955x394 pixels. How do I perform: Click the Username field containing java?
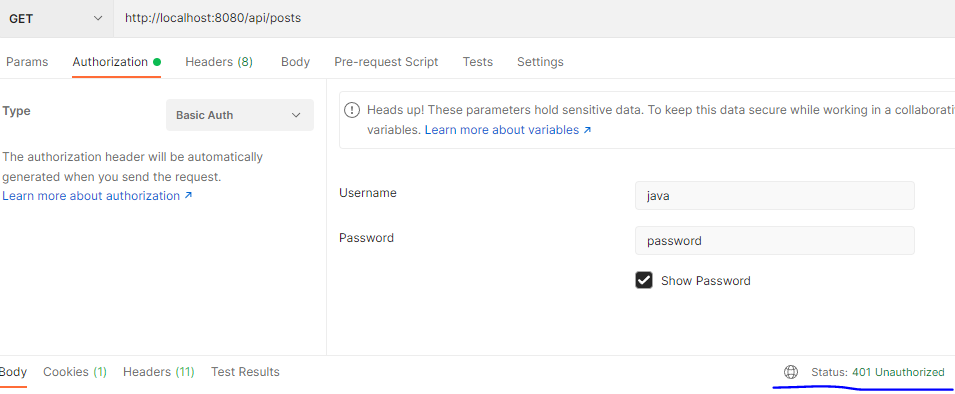775,195
